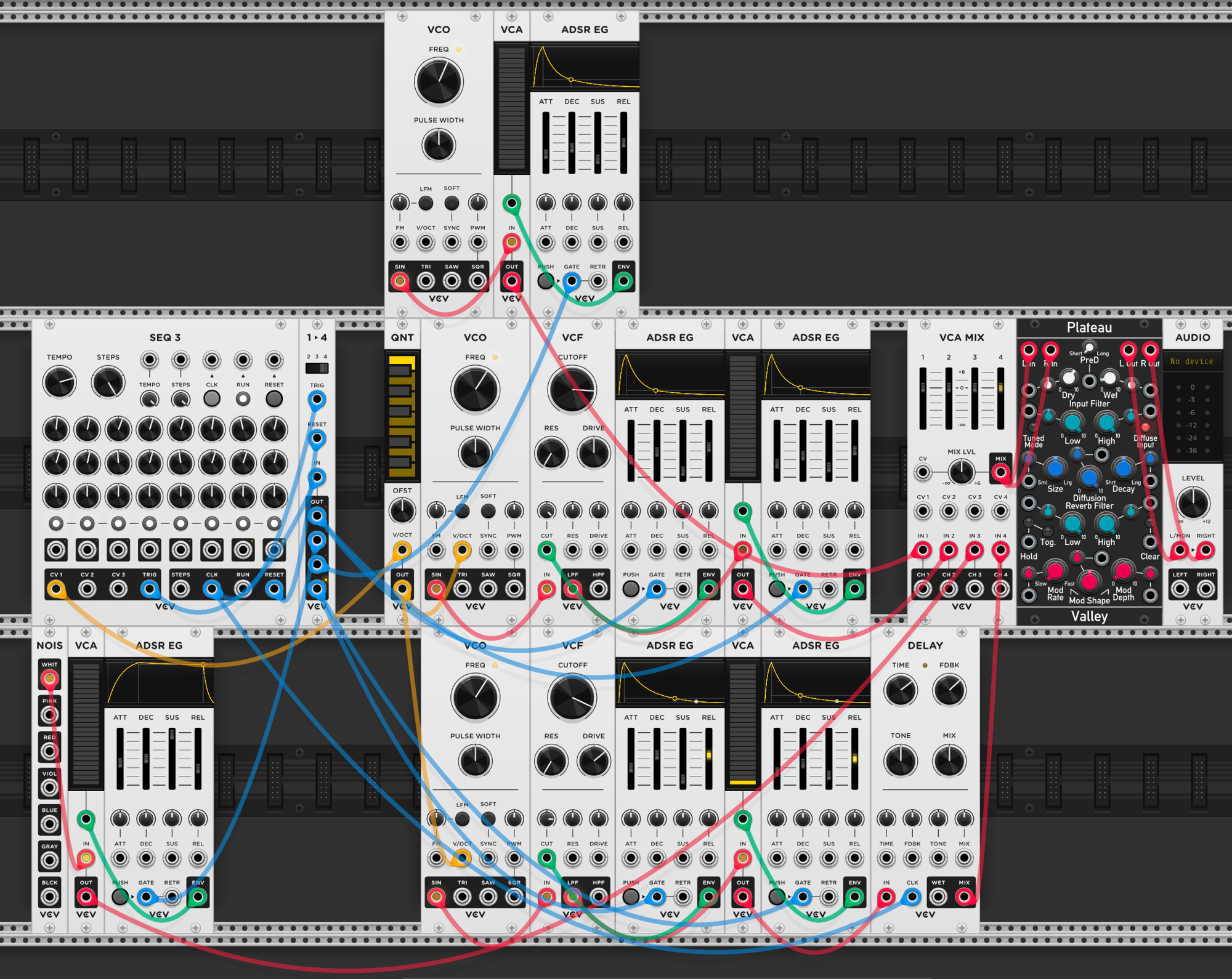Click the VCA MIX output jack labeled MIX
The height and width of the screenshot is (979, 1232).
(1000, 473)
